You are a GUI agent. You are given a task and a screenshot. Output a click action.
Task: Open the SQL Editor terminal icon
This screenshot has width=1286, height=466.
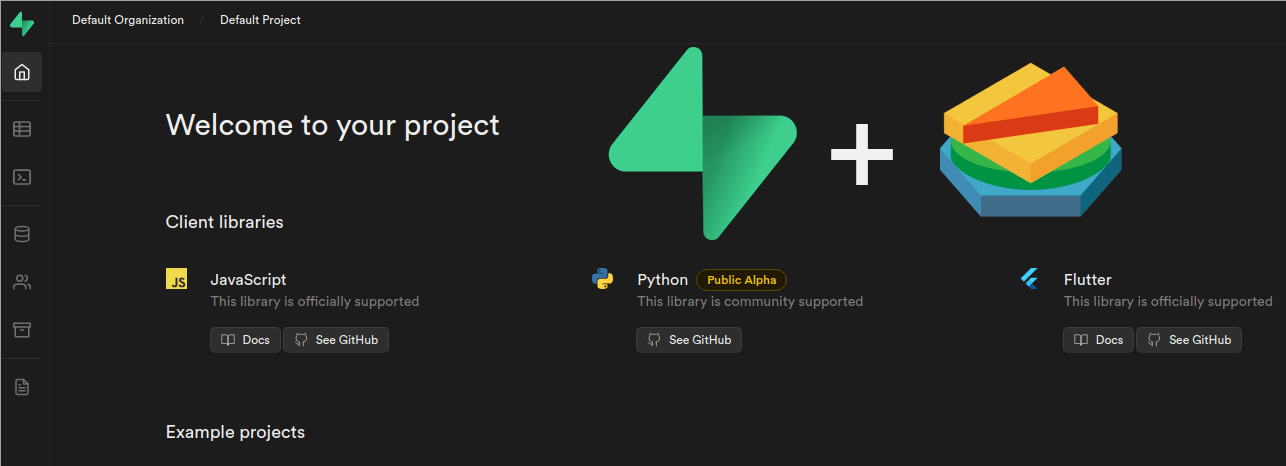click(x=22, y=177)
